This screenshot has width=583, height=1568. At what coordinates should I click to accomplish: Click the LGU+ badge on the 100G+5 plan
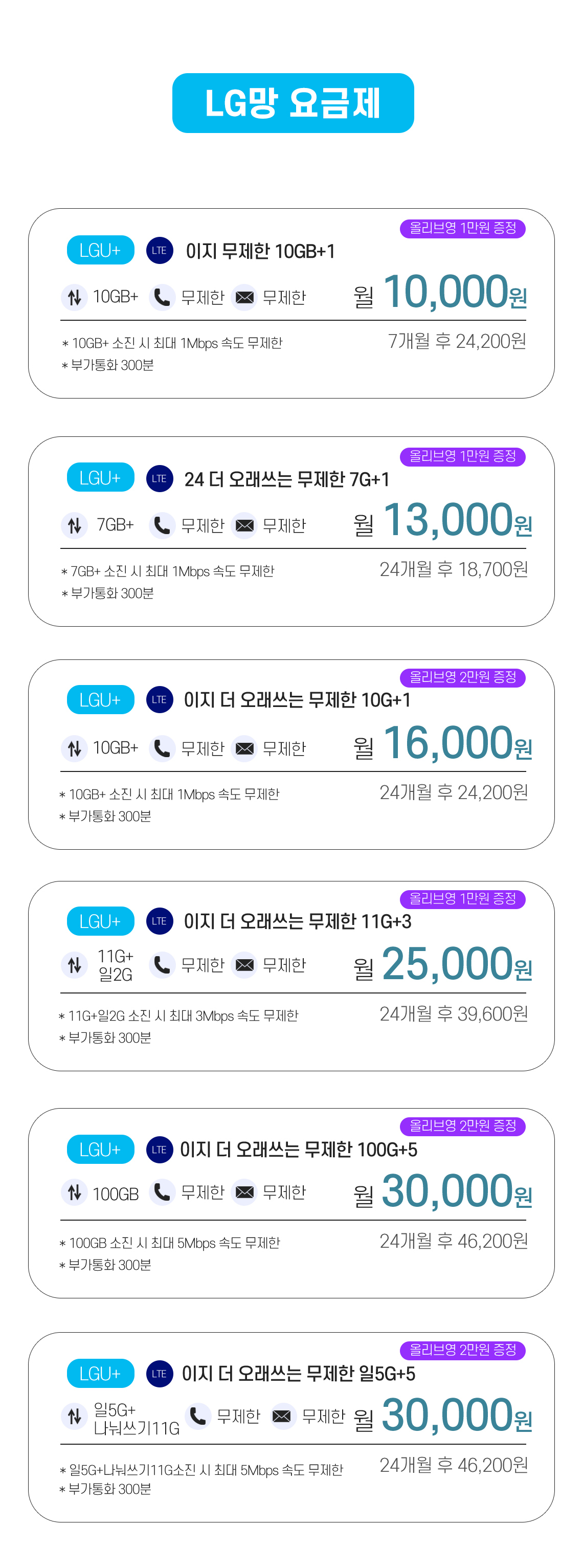100,1149
